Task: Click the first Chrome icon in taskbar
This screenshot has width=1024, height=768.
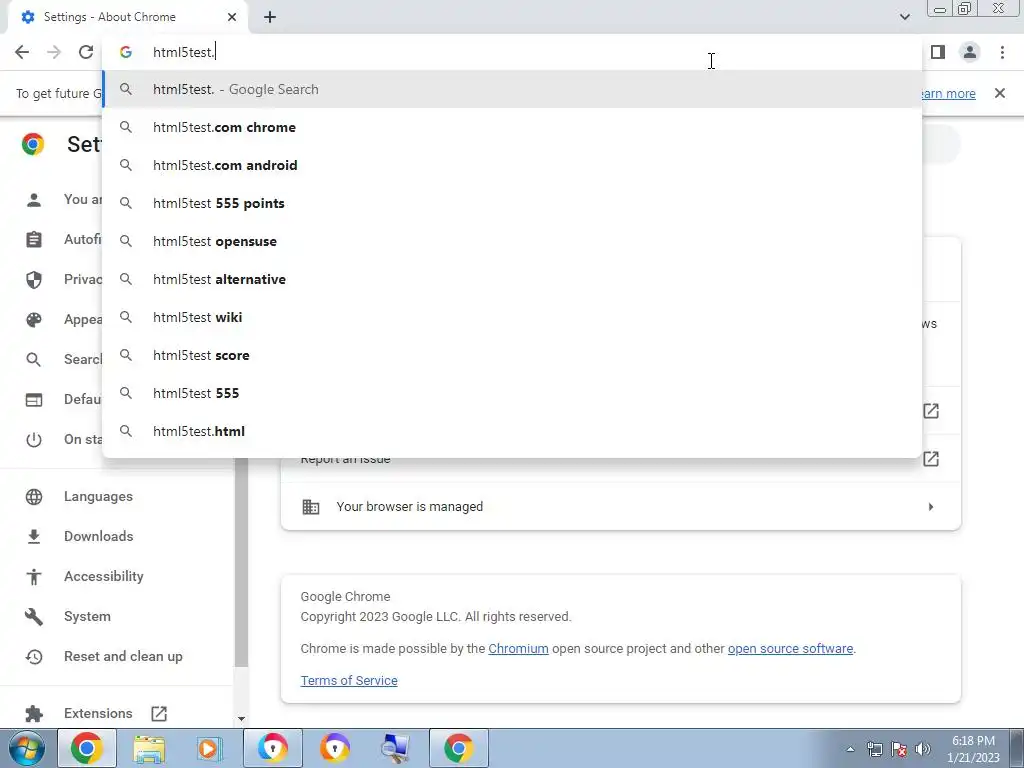Action: [87, 748]
